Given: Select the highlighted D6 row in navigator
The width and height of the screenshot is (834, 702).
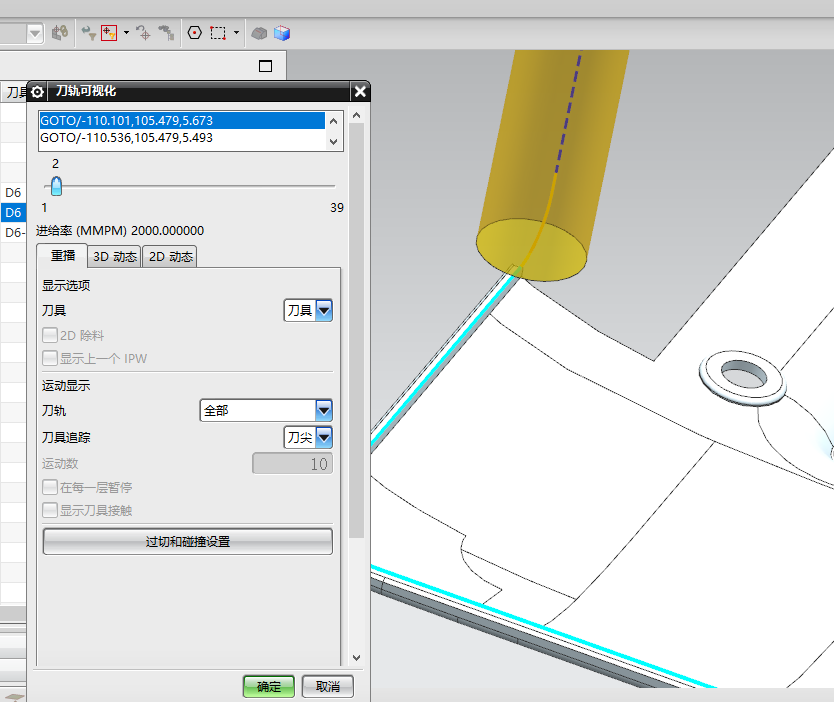Looking at the screenshot, I should 13,213.
